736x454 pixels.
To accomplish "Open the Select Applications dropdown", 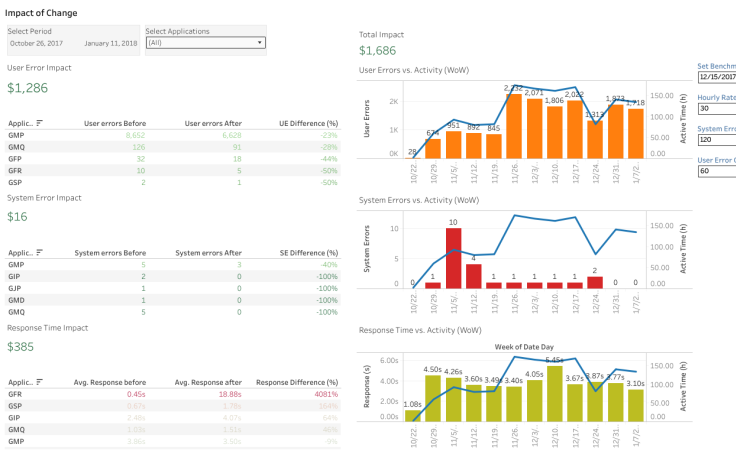I will (205, 43).
